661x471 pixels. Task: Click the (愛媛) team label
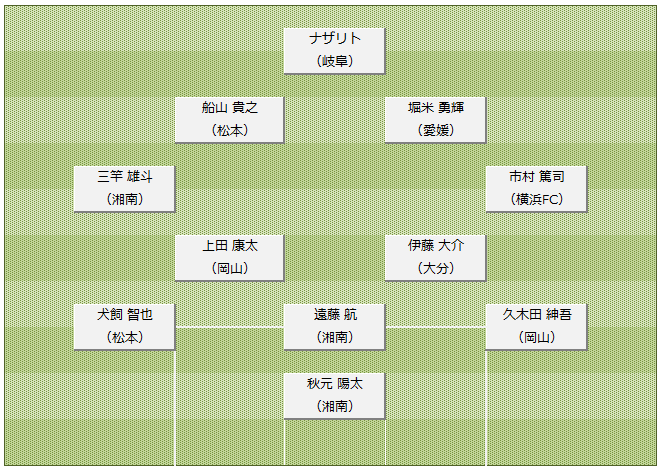(436, 130)
